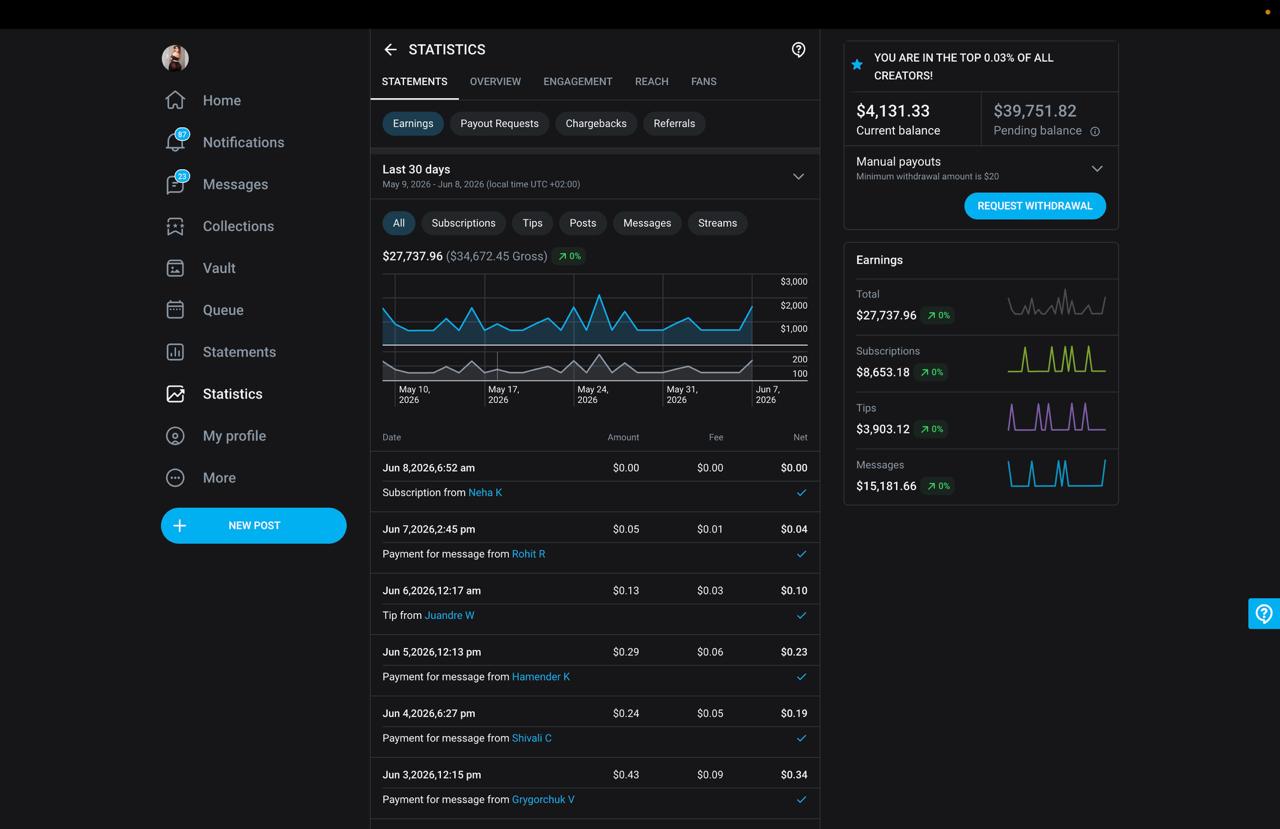Open Rohit R profile link
Image resolution: width=1280 pixels, height=829 pixels.
(x=528, y=554)
